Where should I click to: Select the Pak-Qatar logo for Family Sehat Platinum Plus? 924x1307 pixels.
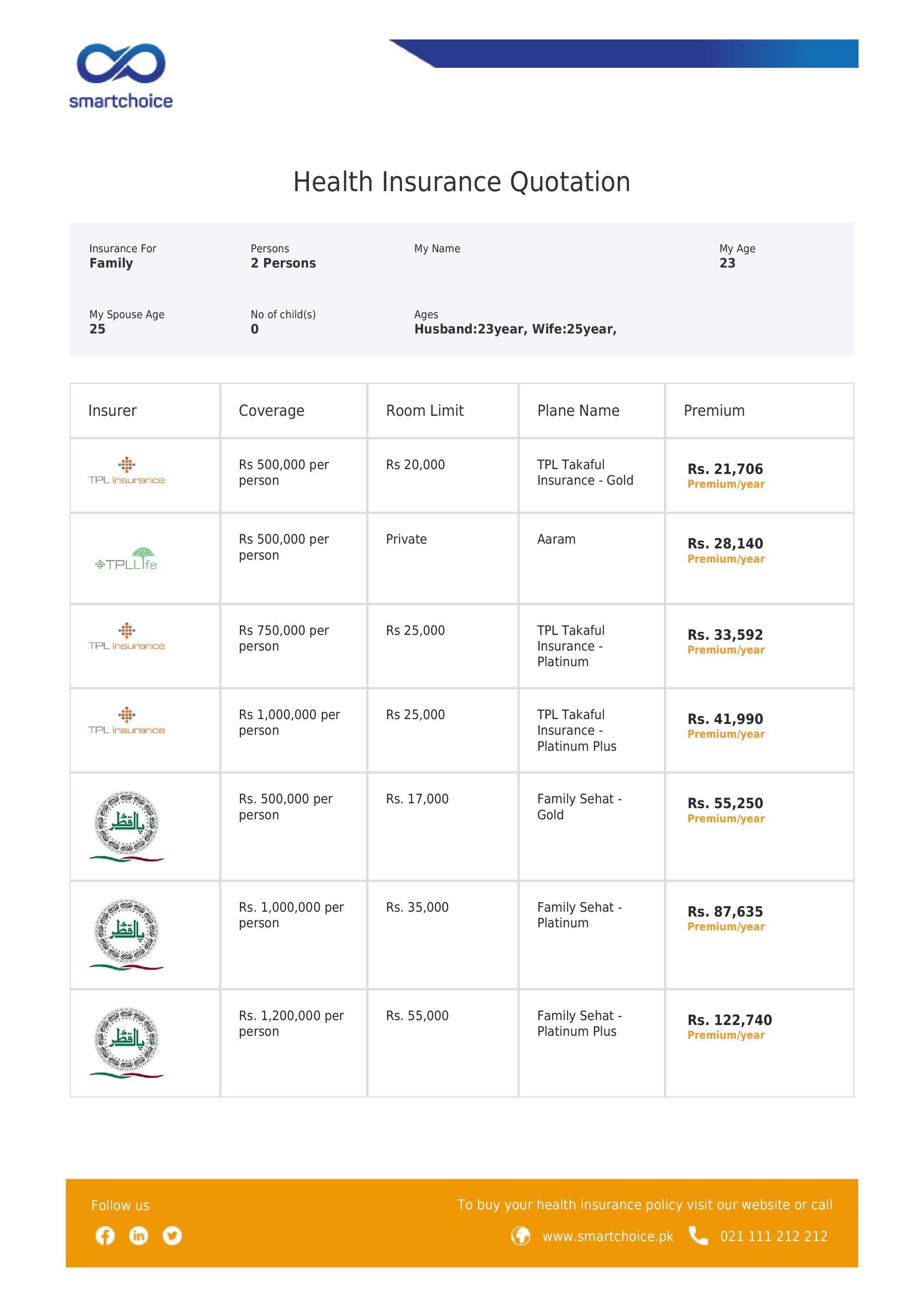click(126, 1042)
